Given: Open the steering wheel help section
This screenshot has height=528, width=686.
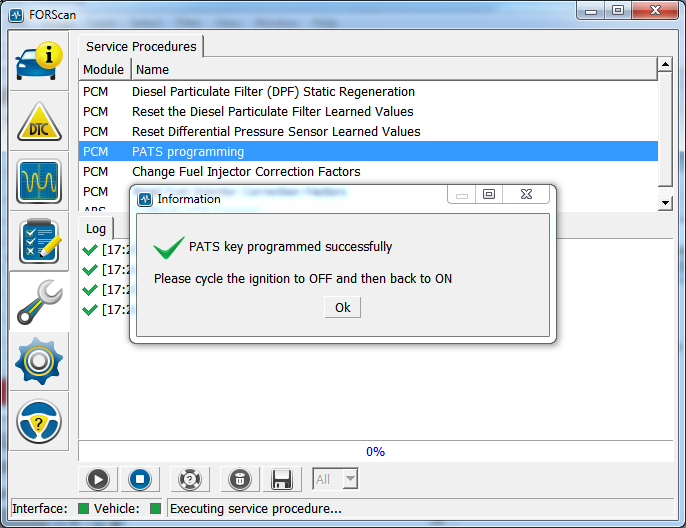Looking at the screenshot, I should point(40,421).
